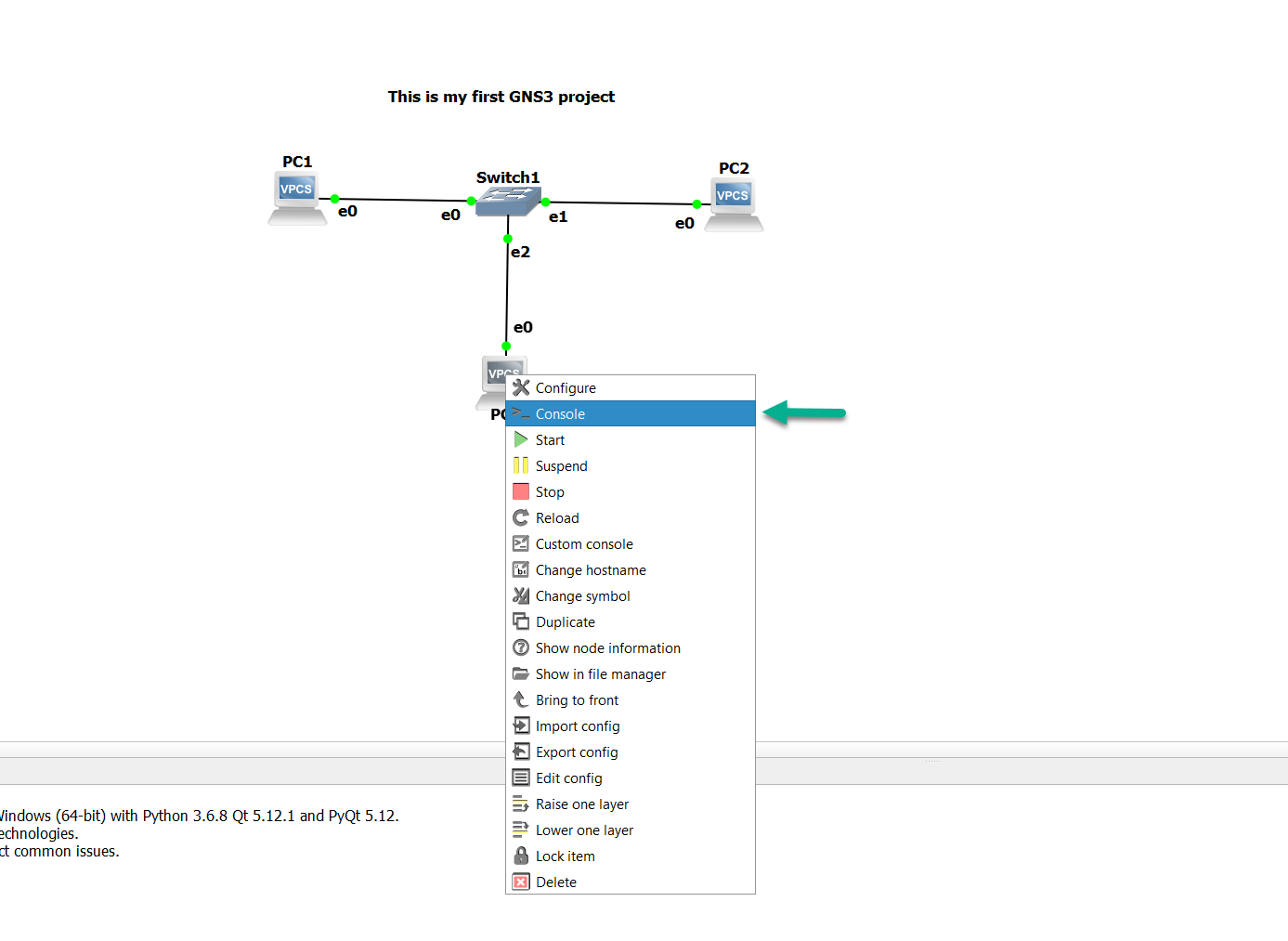1288x941 pixels.
Task: Click the Change hostname icon
Action: point(521,569)
